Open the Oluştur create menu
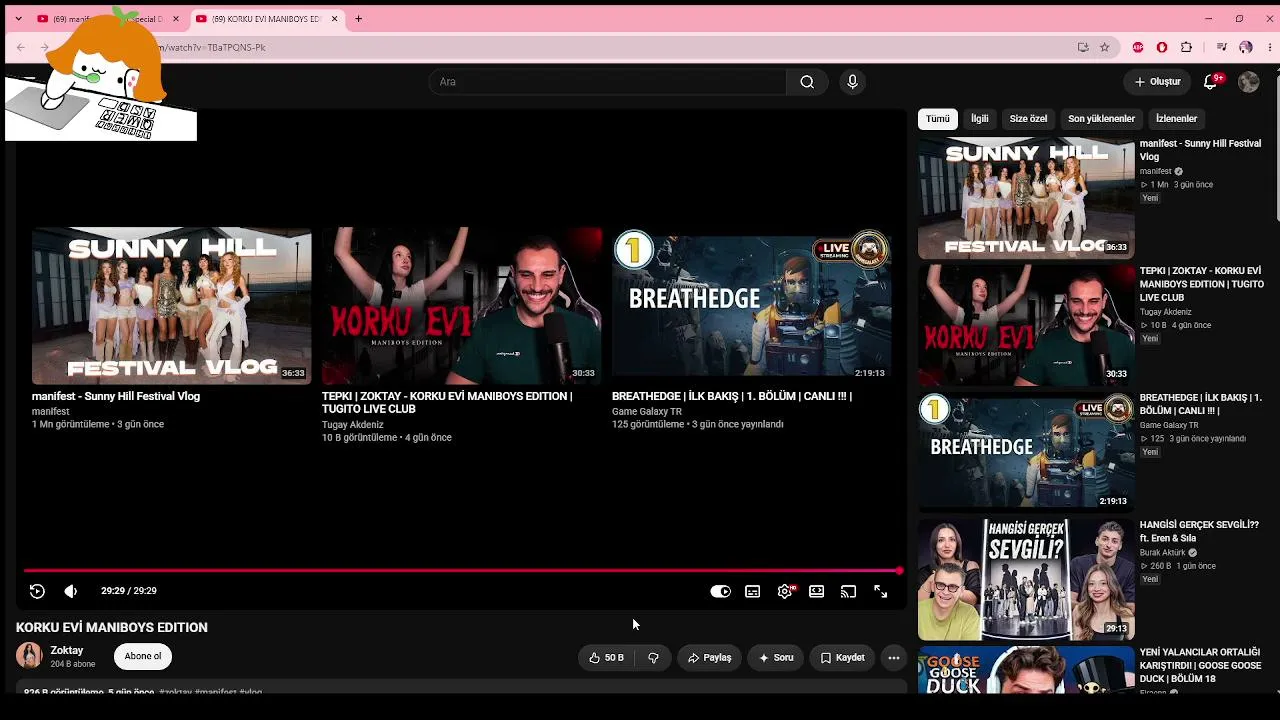 (1158, 82)
